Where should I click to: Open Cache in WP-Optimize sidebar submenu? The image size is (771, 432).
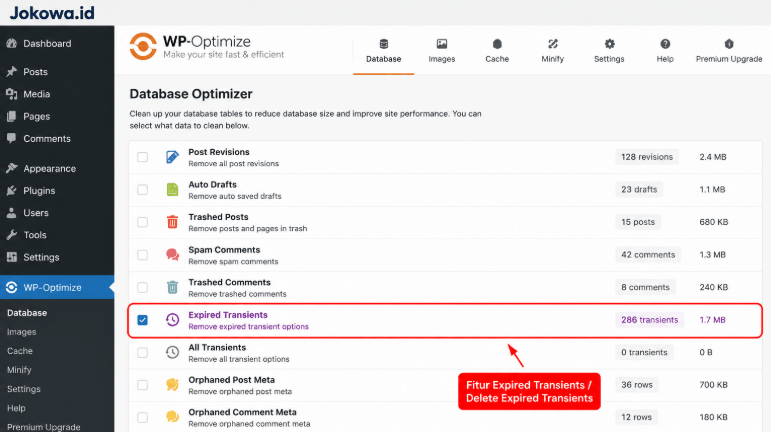click(x=20, y=351)
